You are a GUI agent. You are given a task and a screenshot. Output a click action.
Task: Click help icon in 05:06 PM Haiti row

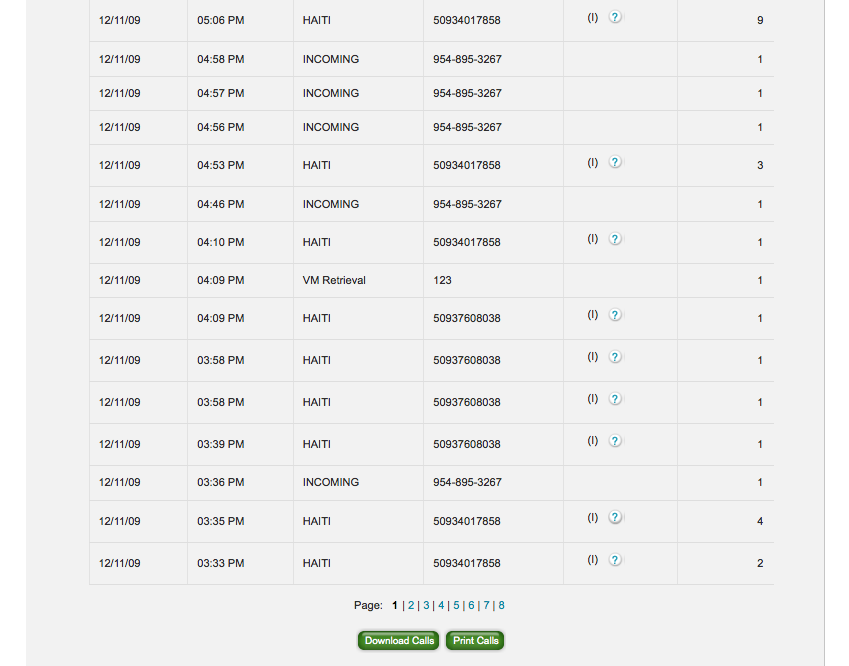(615, 17)
